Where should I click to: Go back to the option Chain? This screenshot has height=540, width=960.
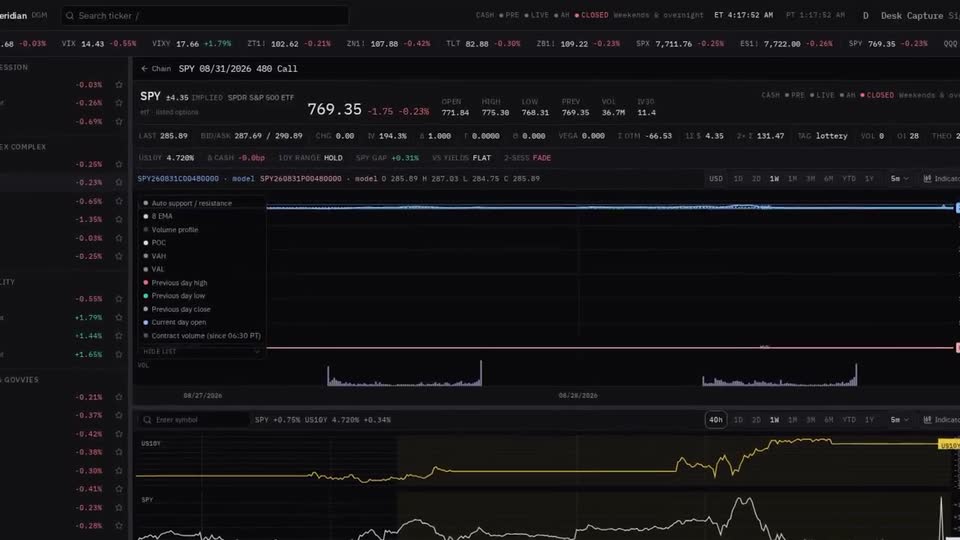point(156,69)
